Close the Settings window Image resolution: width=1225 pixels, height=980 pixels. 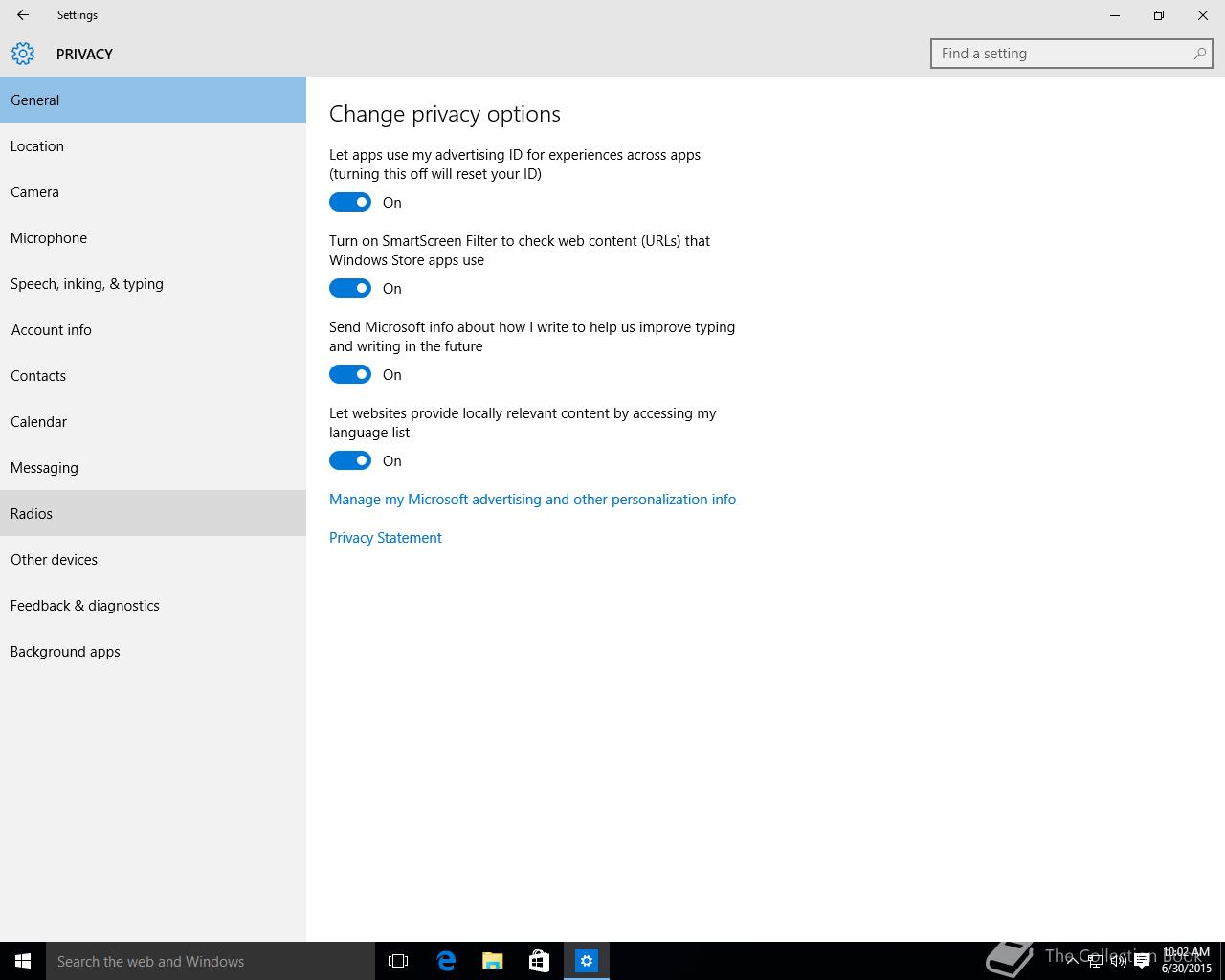tap(1203, 15)
